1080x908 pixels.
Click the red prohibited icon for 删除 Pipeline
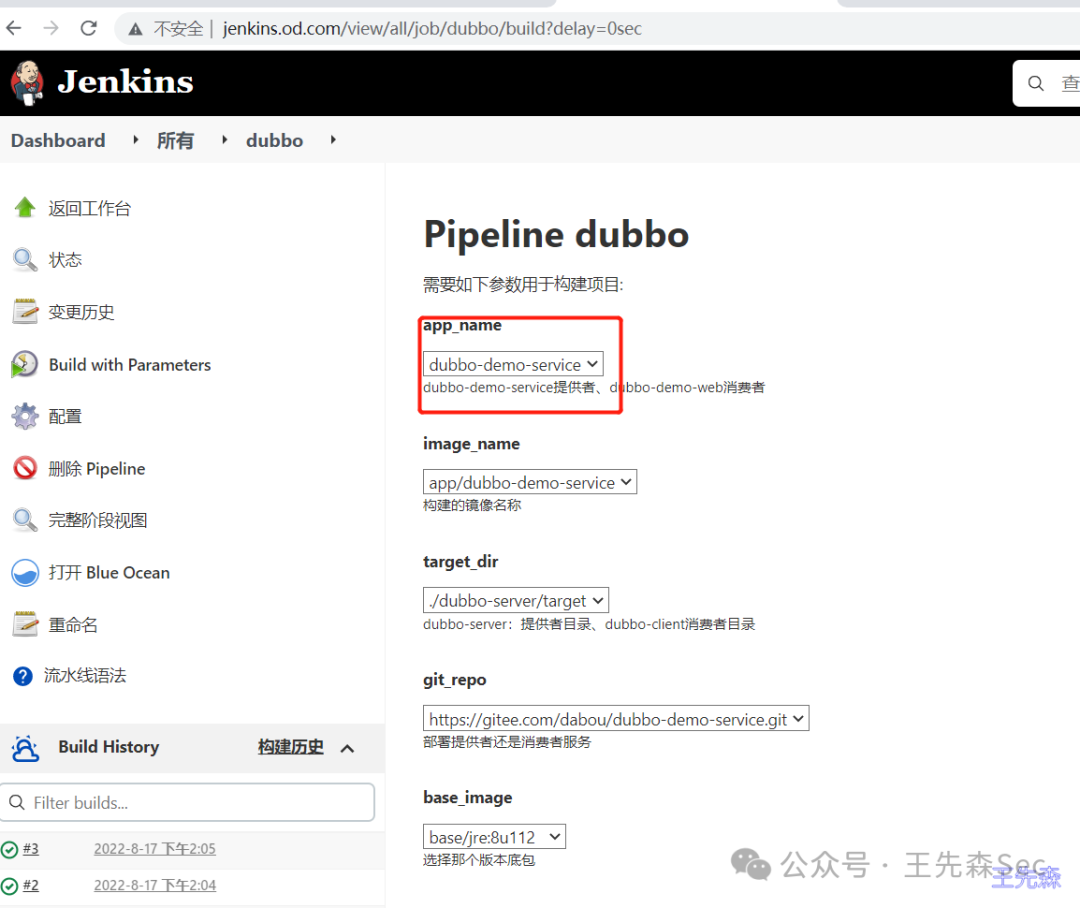(x=25, y=468)
